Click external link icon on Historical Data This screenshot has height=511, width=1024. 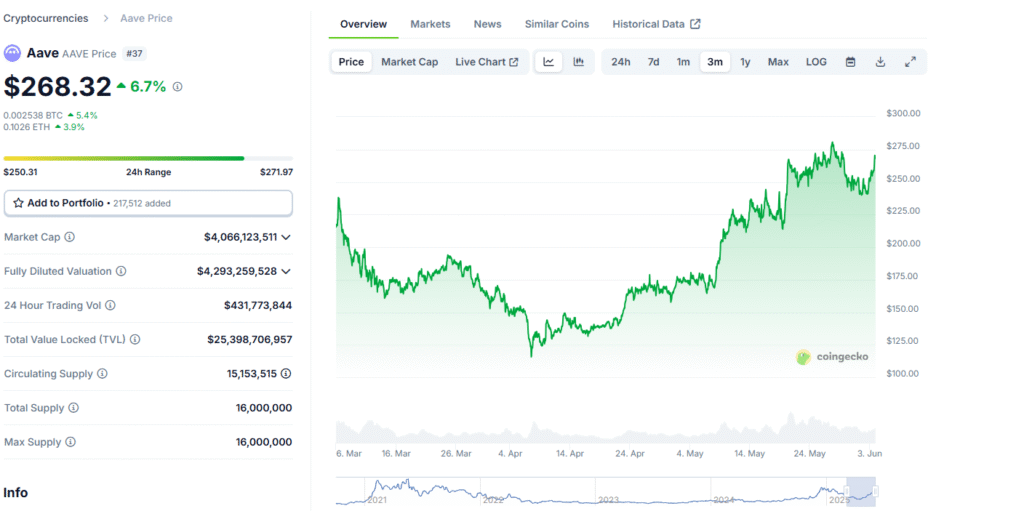696,24
